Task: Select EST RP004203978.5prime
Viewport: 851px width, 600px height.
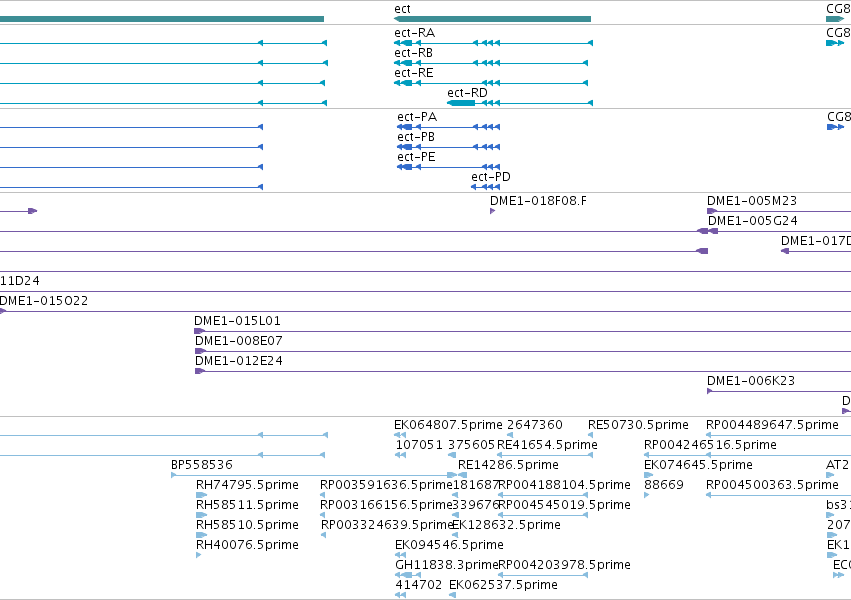Action: (x=564, y=565)
